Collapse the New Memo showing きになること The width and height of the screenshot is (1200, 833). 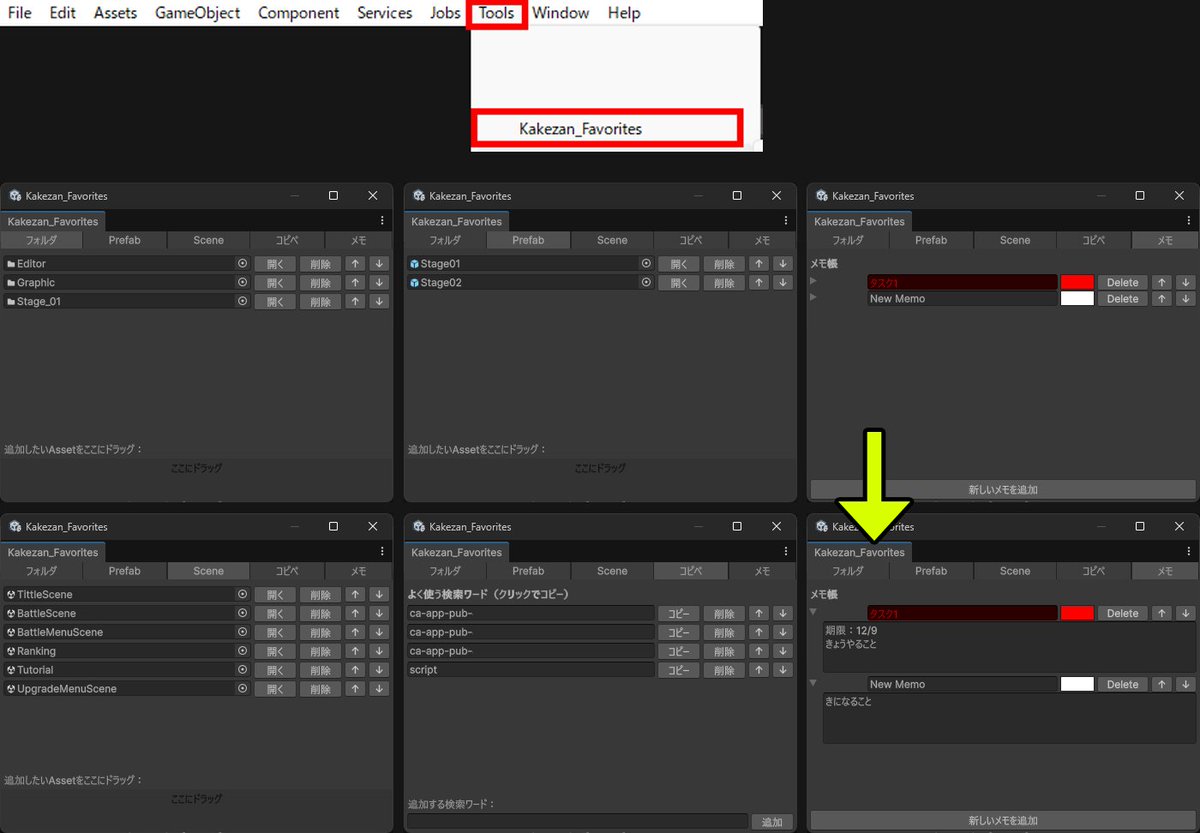coord(813,684)
